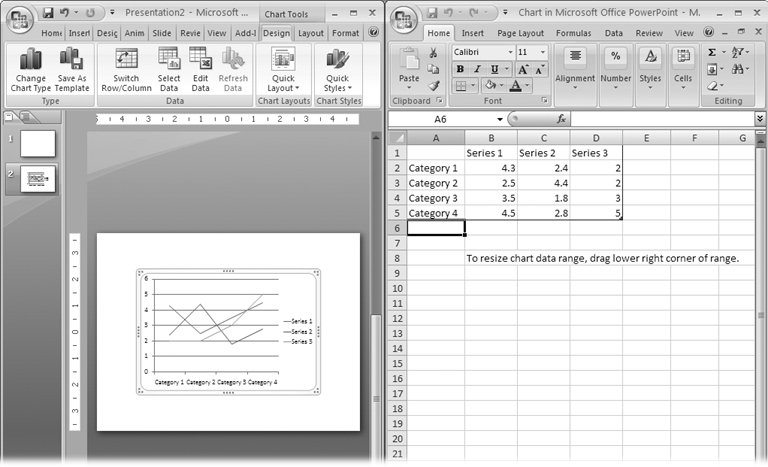
Task: Click the insert function fx icon
Action: tap(561, 119)
